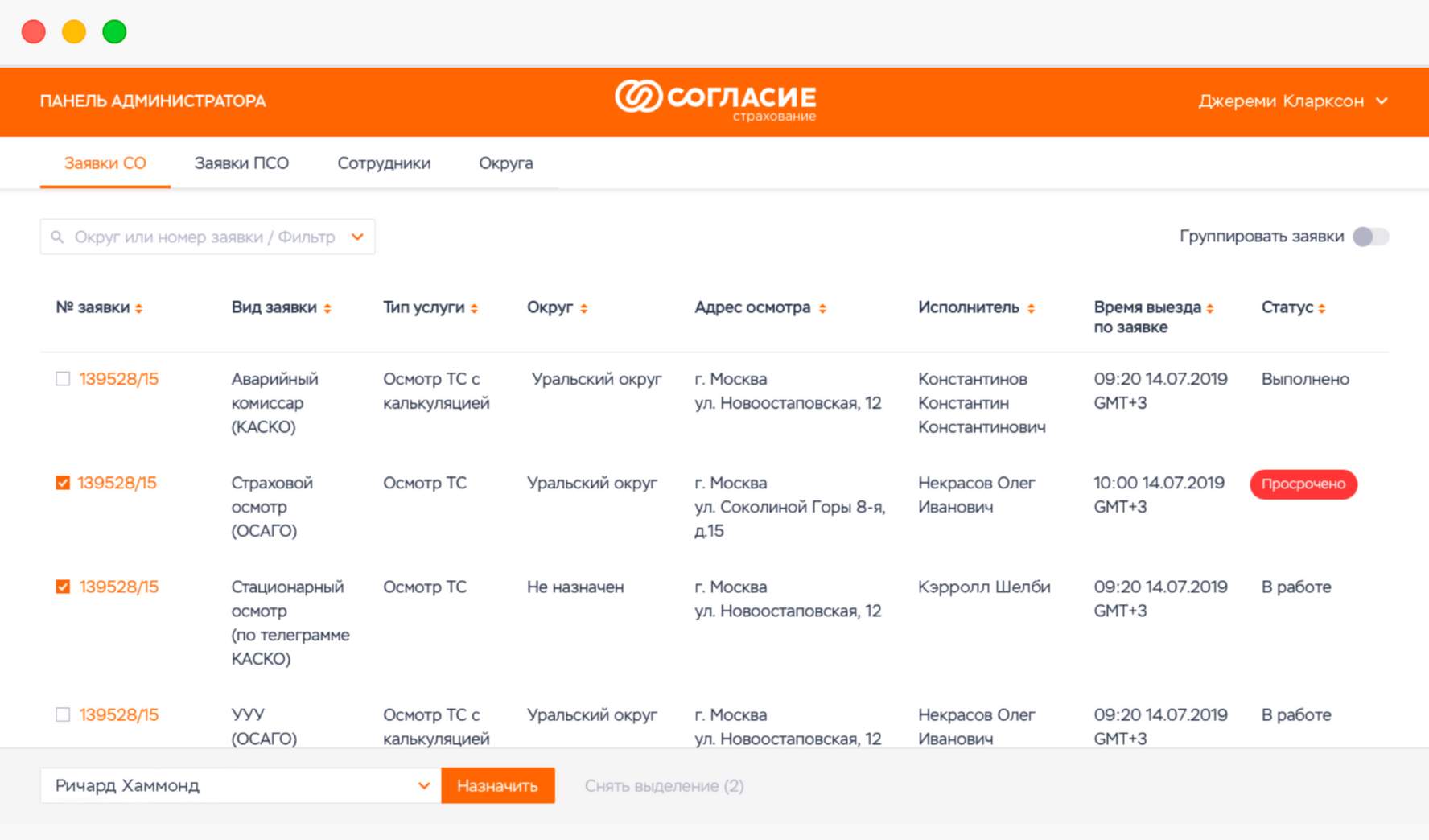This screenshot has height=840, width=1429.
Task: Switch to the Заявки ПСО tab
Action: (241, 163)
